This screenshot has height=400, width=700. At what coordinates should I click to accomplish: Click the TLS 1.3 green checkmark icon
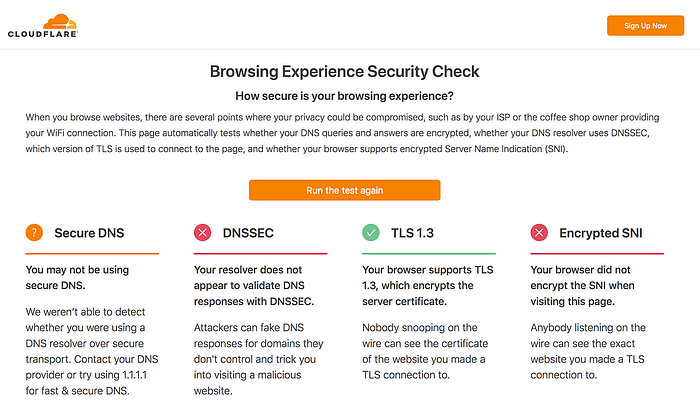(371, 233)
